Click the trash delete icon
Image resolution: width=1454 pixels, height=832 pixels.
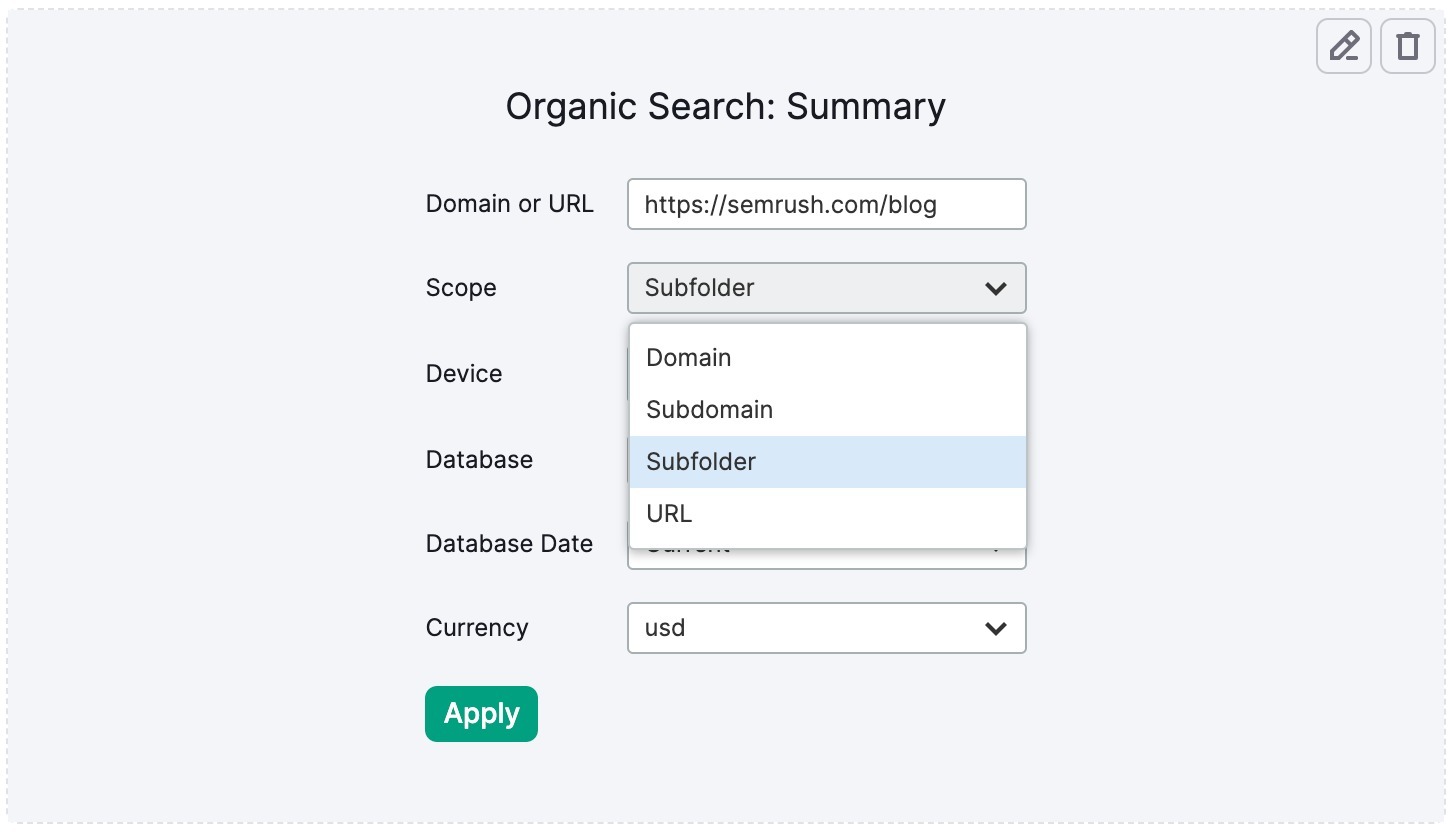tap(1407, 46)
